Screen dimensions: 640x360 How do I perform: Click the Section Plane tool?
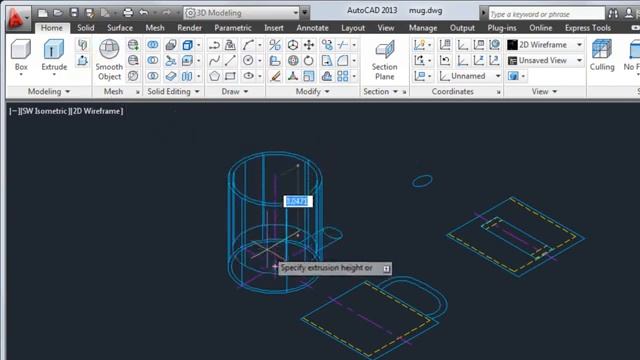point(384,60)
